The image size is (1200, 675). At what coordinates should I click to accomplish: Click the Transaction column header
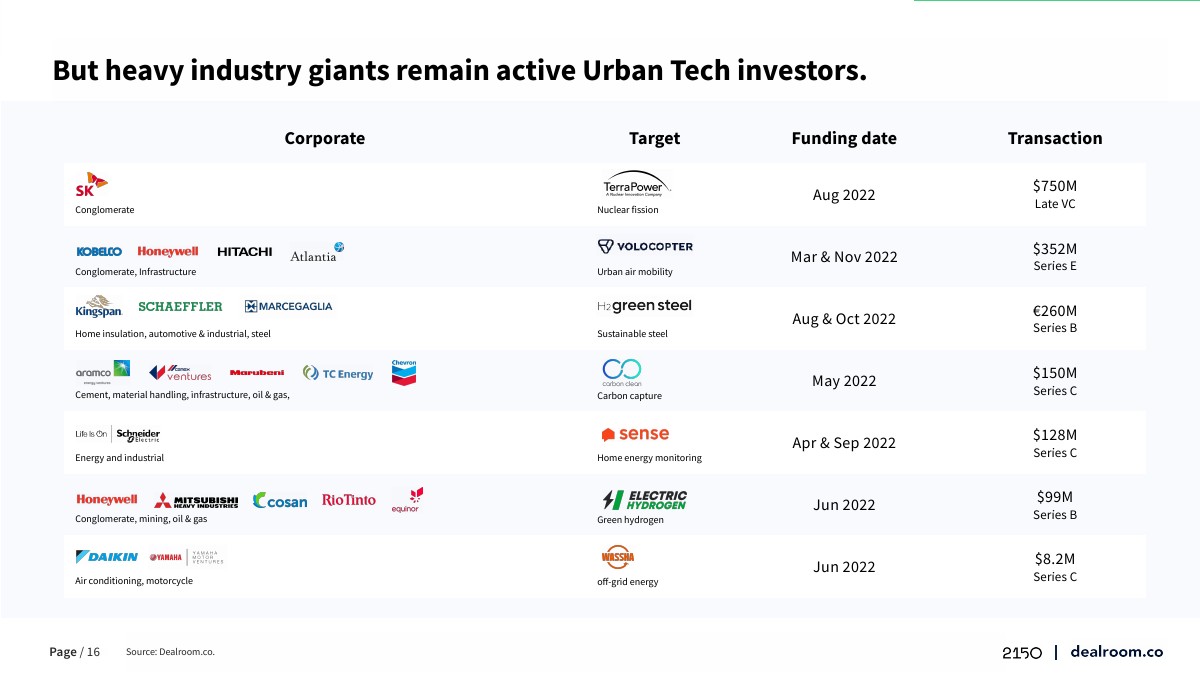[1055, 138]
